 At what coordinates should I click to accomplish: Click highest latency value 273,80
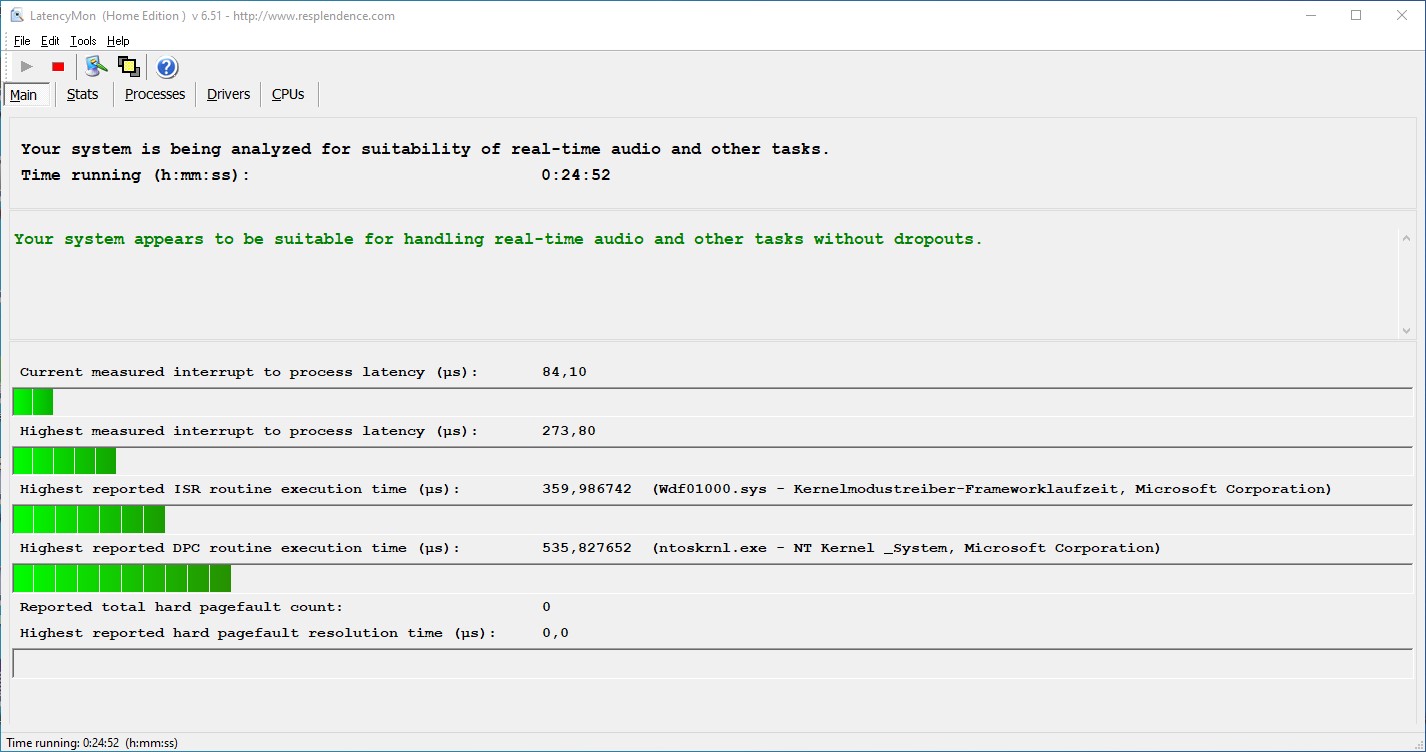[x=568, y=431]
